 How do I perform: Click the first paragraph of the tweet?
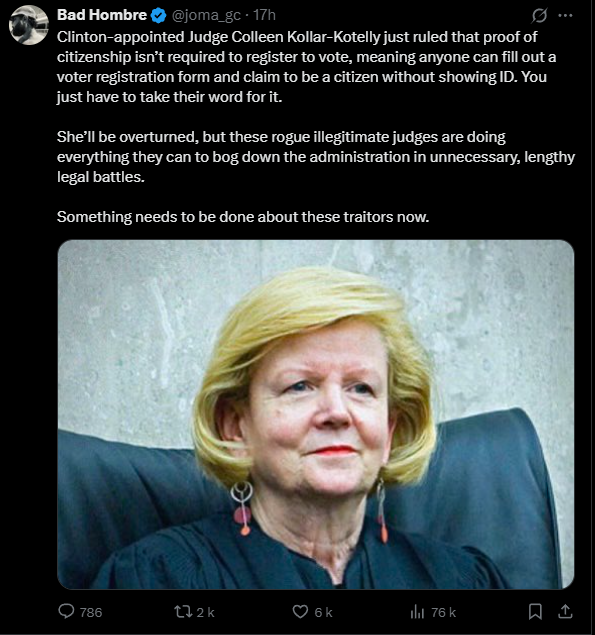click(x=307, y=67)
